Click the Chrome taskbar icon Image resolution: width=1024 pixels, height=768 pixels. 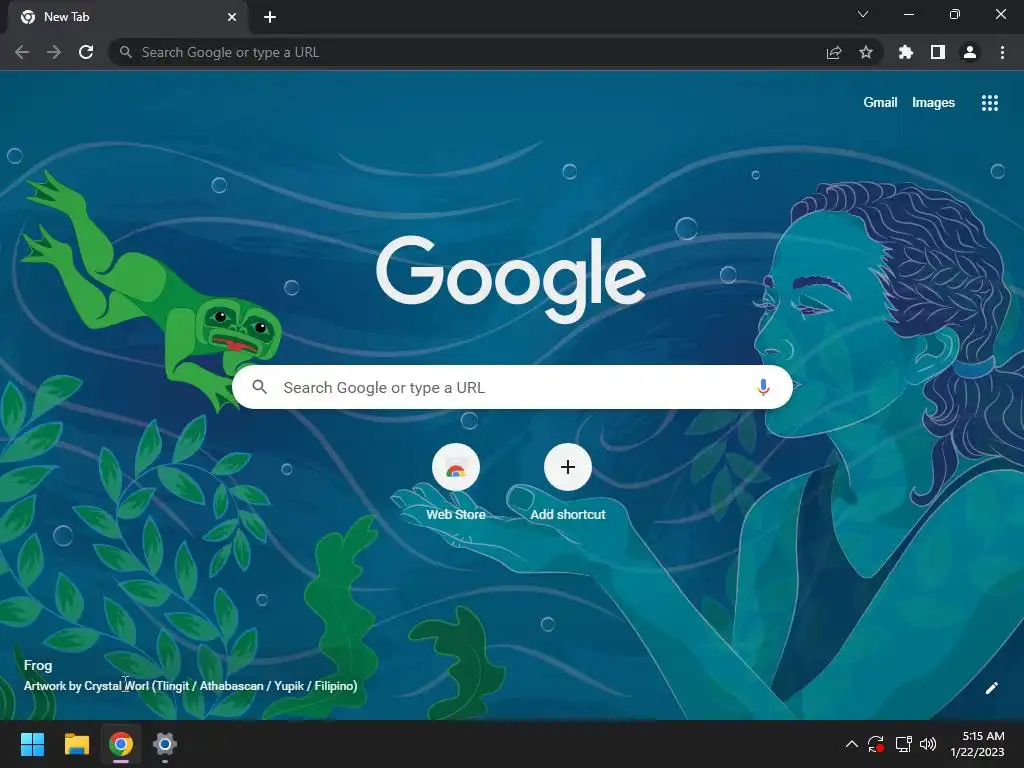coord(121,744)
